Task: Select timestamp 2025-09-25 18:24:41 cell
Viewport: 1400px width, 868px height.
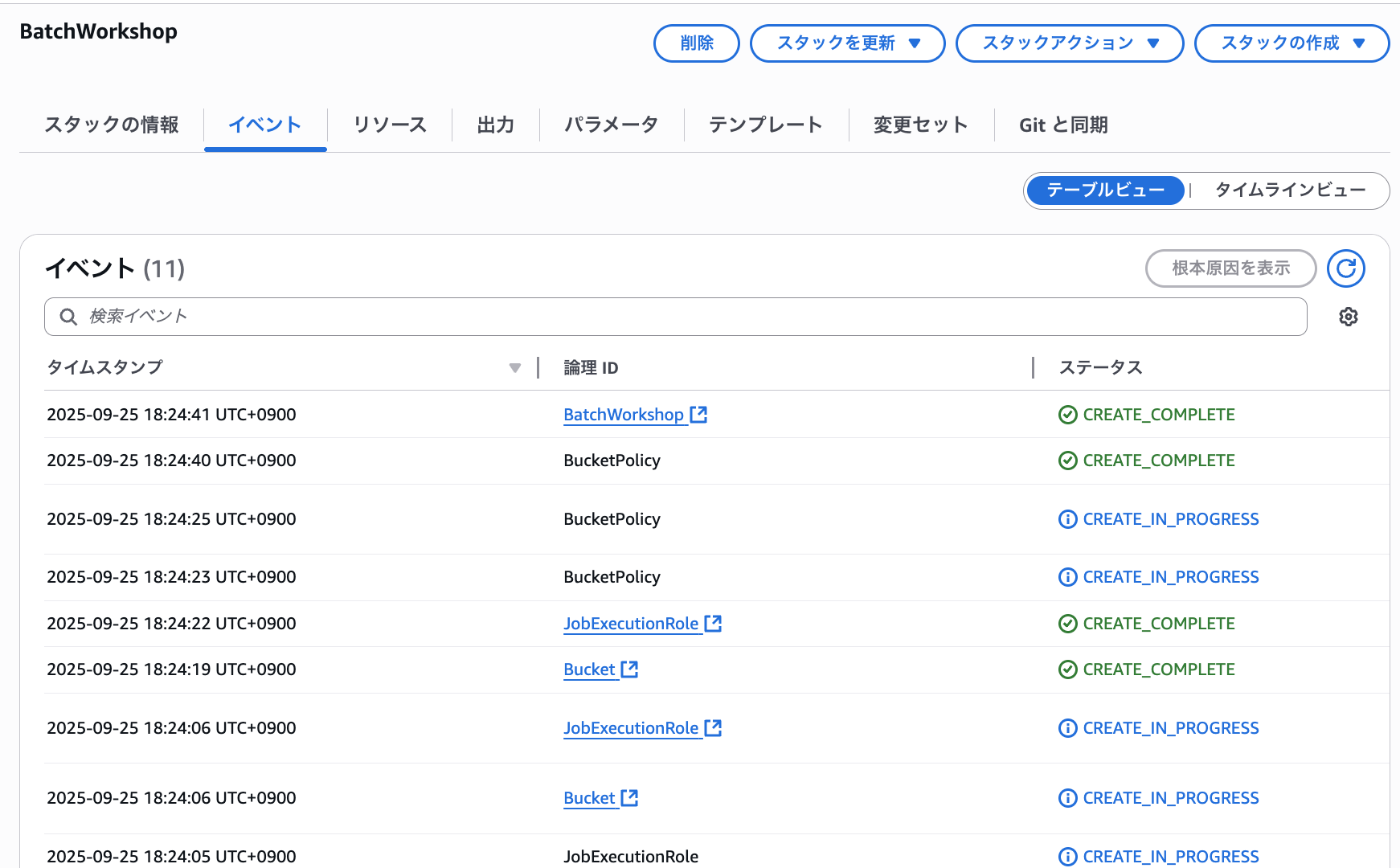Action: 171,415
